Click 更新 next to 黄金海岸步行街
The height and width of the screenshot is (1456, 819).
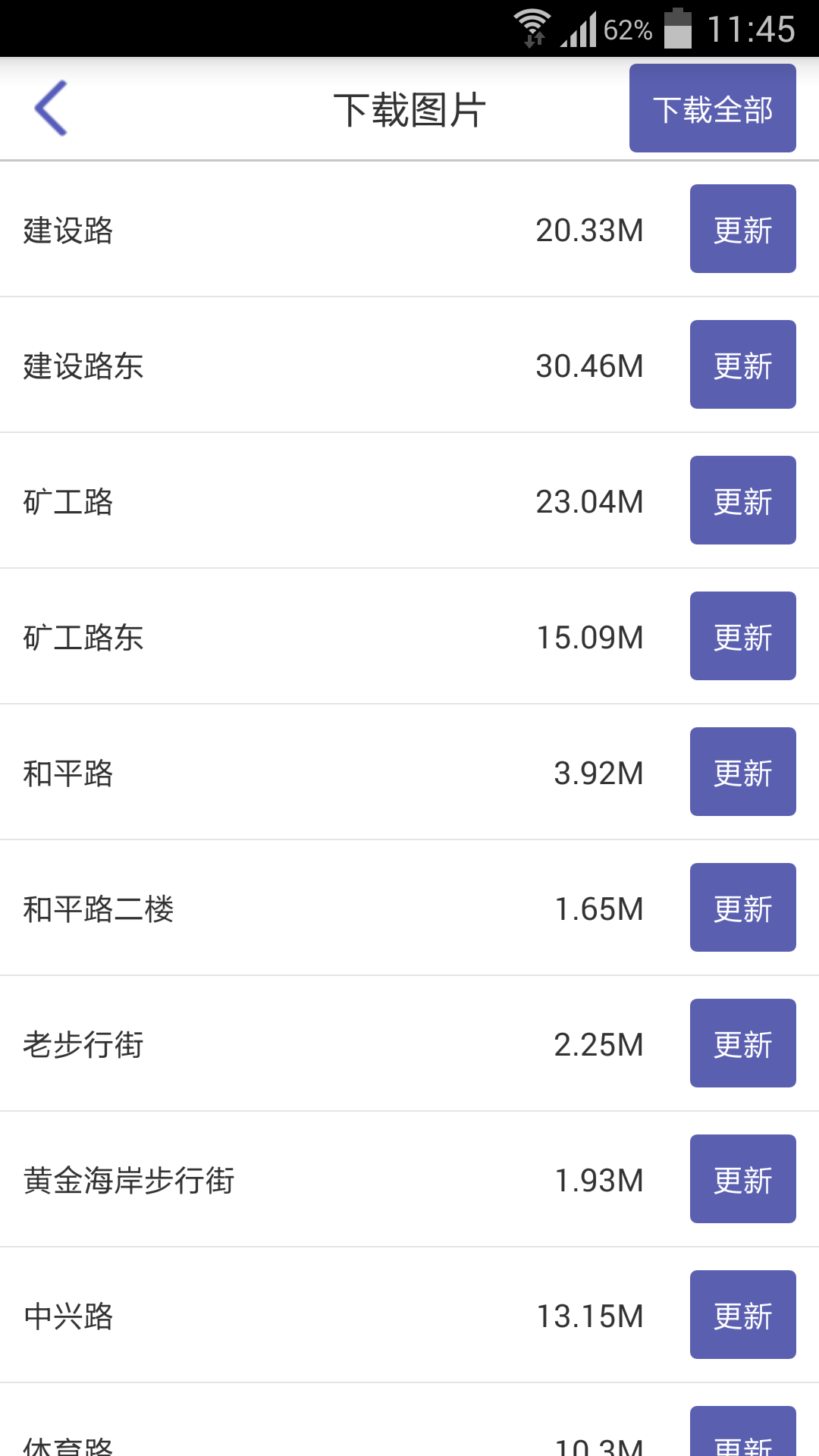tap(742, 1178)
